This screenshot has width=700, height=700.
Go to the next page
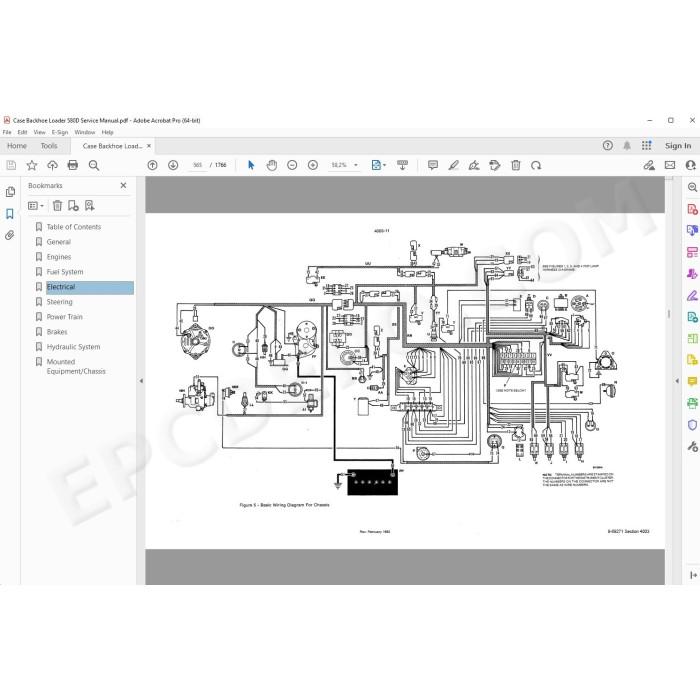[173, 165]
